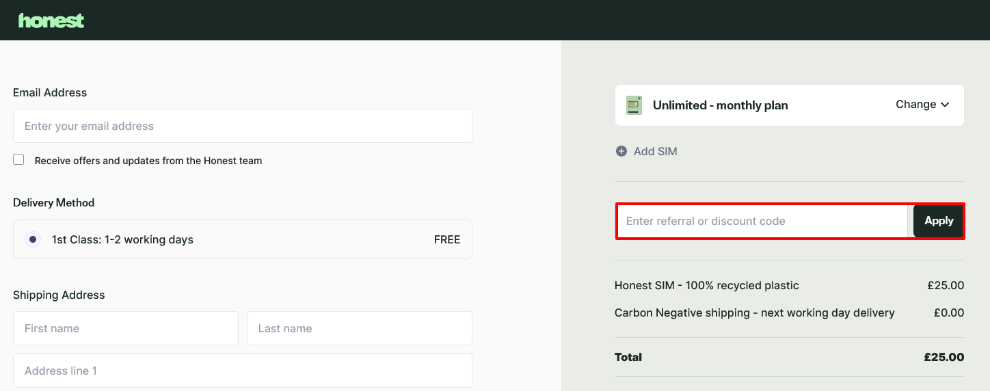The width and height of the screenshot is (990, 391).
Task: Select the FREE delivery price label
Action: pyautogui.click(x=447, y=239)
